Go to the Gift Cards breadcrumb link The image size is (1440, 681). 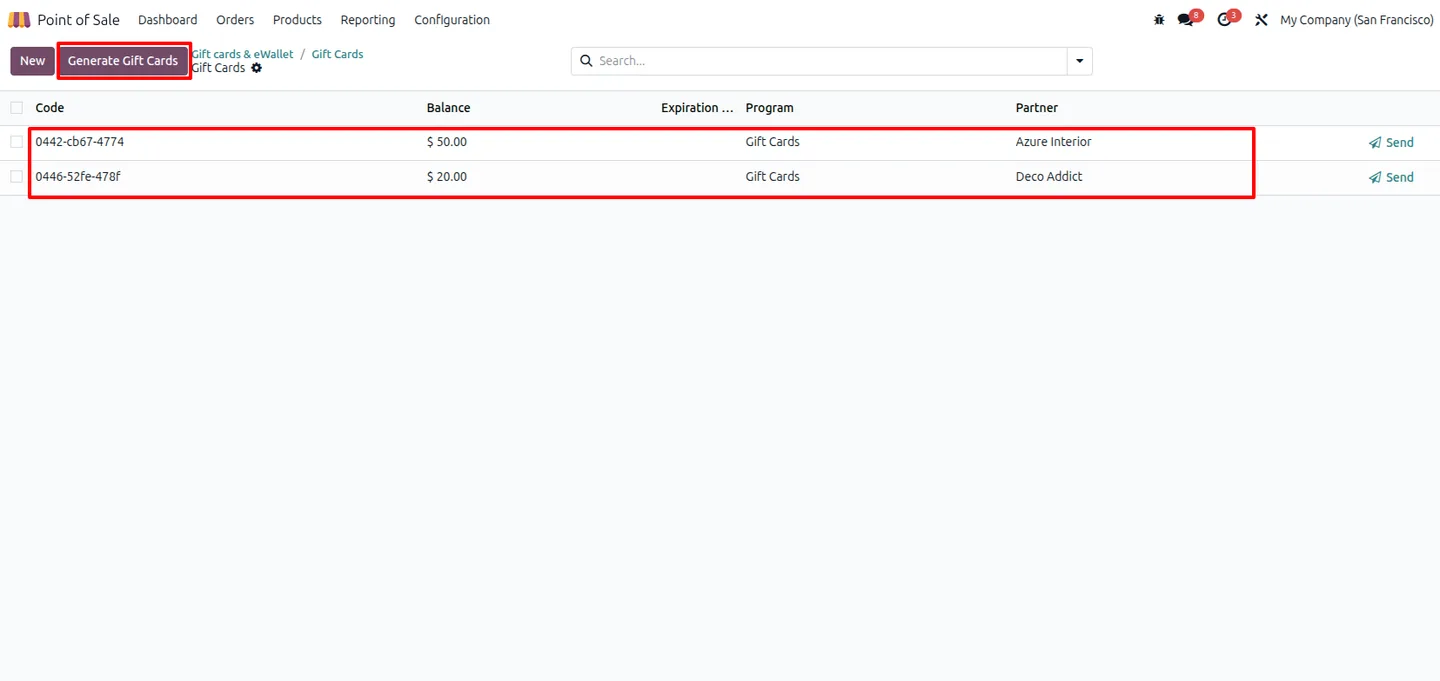click(337, 54)
